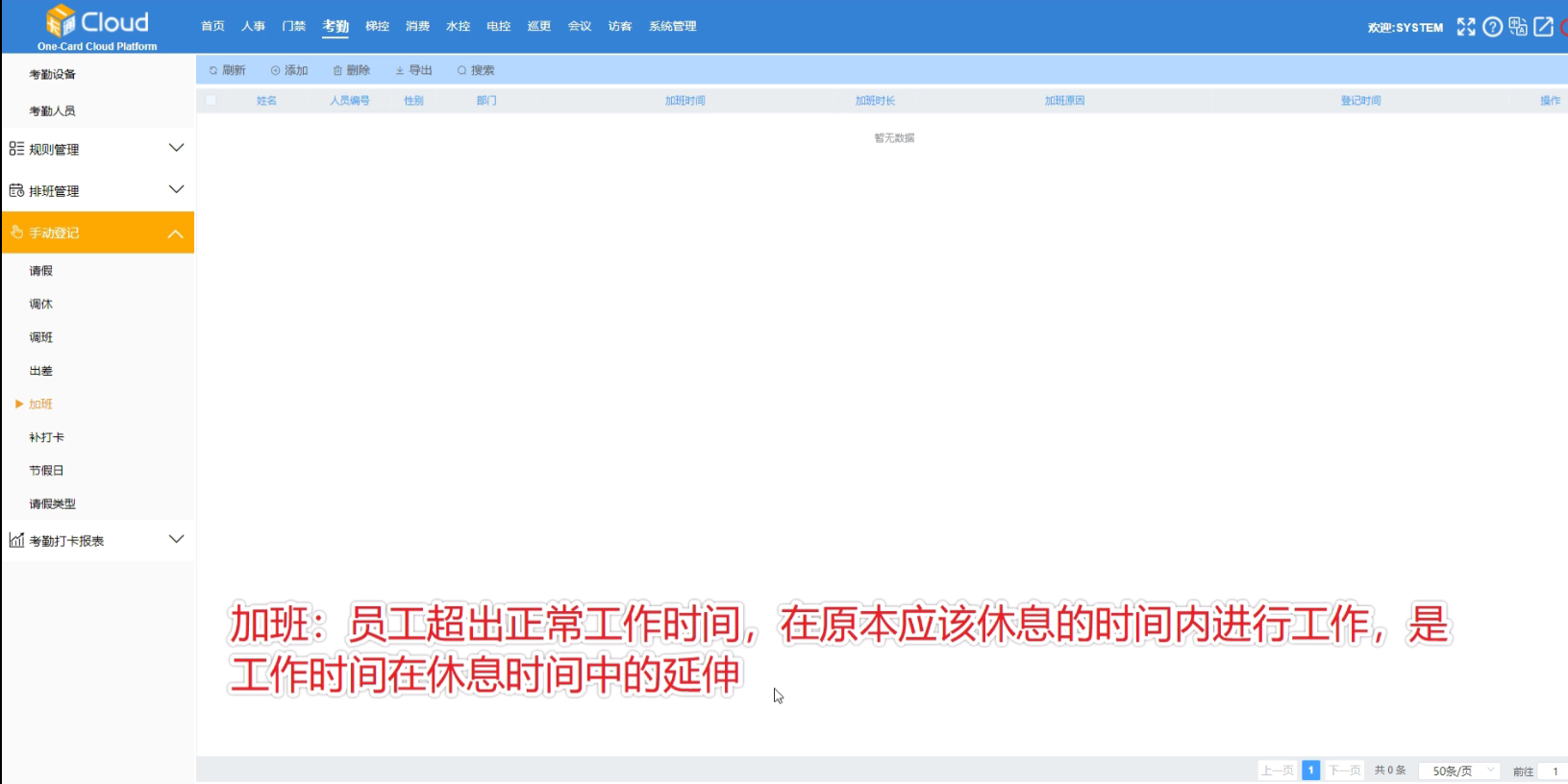Image resolution: width=1568 pixels, height=784 pixels.
Task: Select page number 1 in pagination
Action: [1310, 771]
